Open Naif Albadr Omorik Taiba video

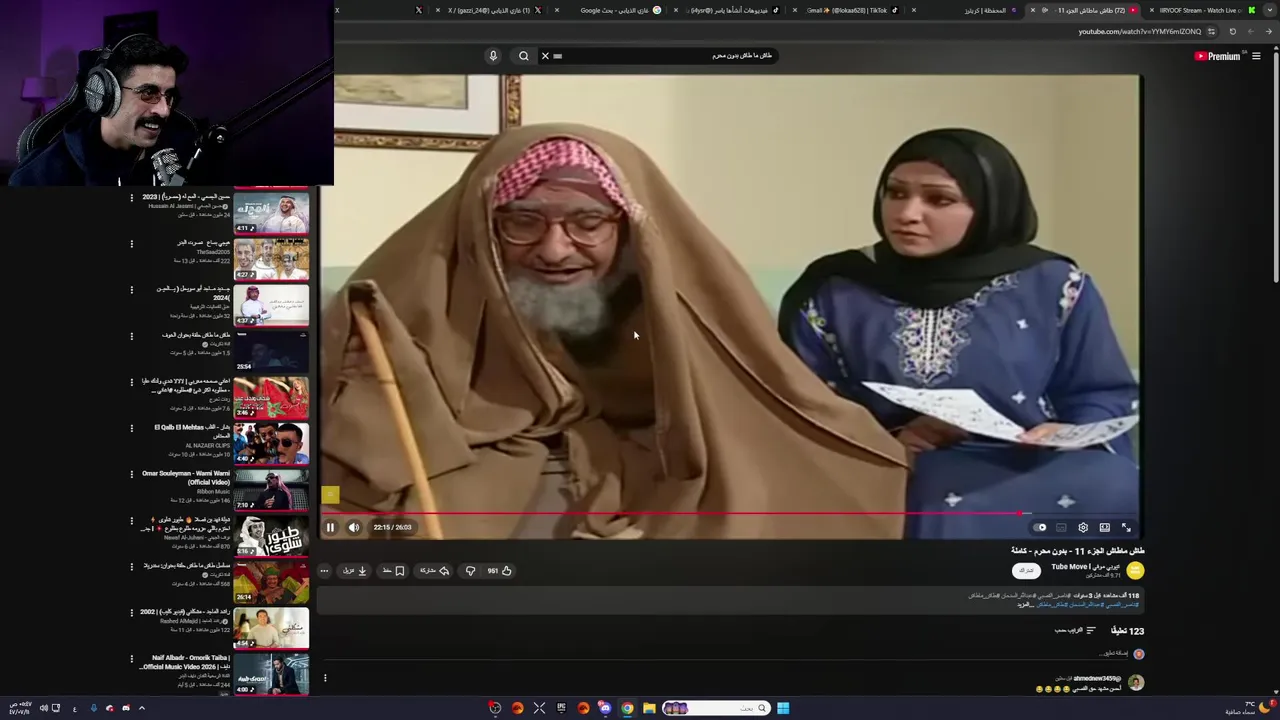[x=271, y=674]
